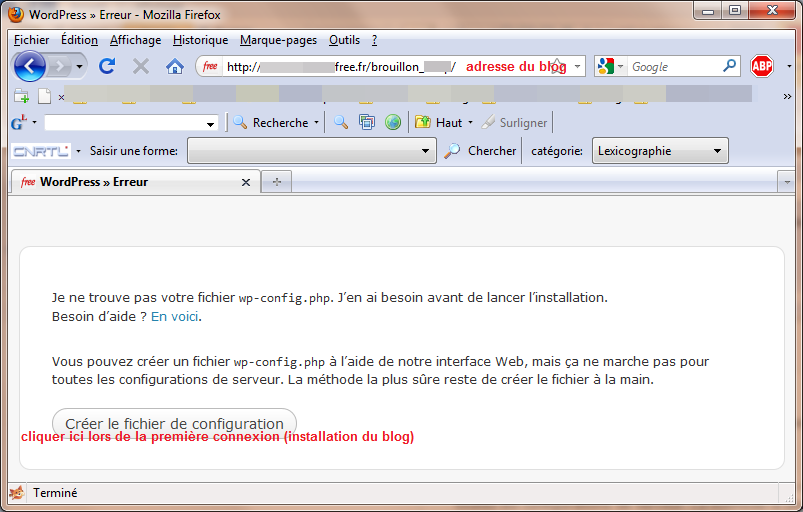This screenshot has height=512, width=803.
Task: Click the Adblock Plus ABP icon
Action: [x=762, y=66]
